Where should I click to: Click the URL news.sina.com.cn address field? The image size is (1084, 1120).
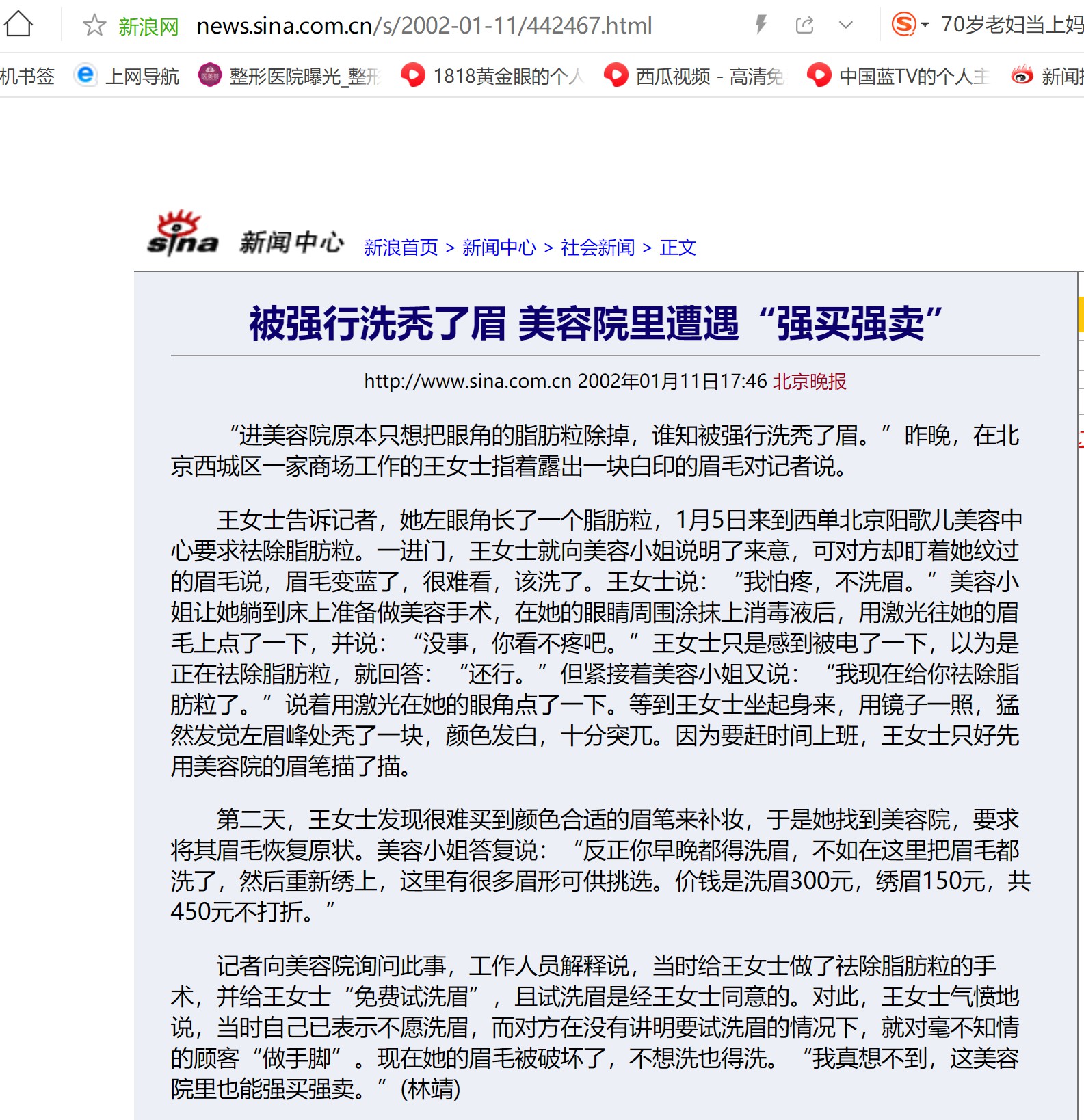coord(424,26)
